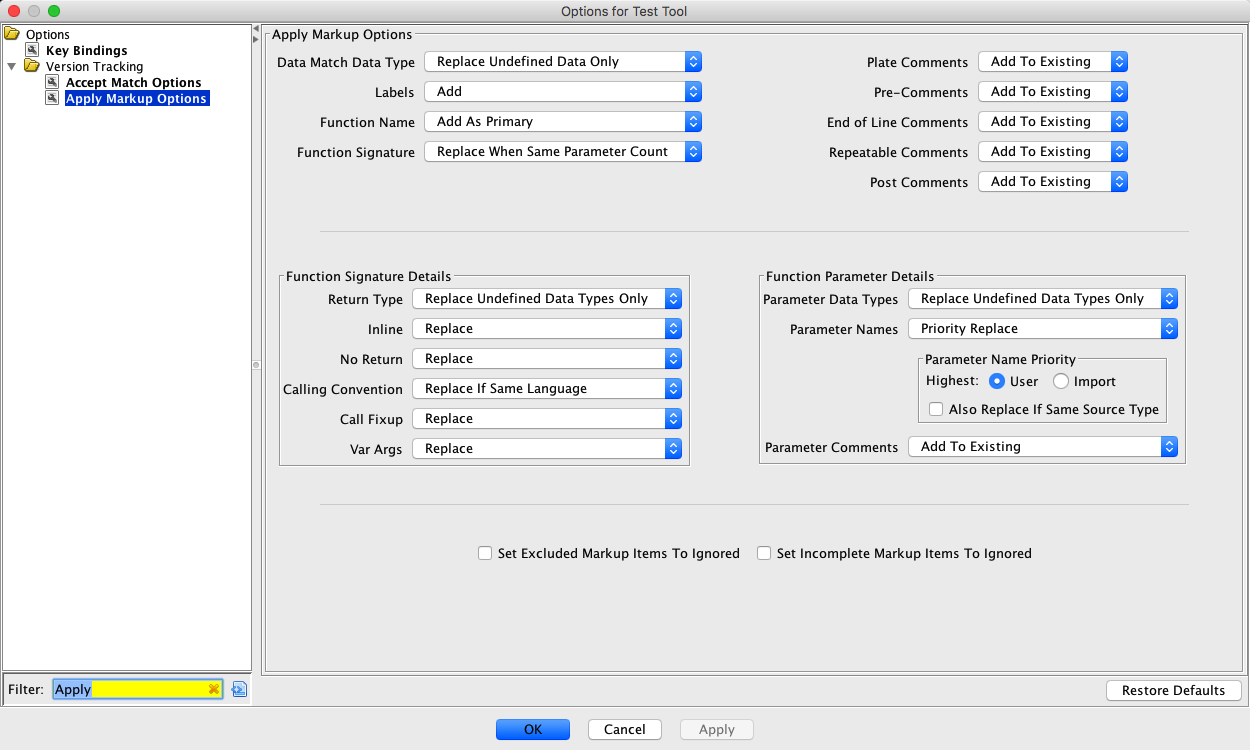Viewport: 1250px width, 750px height.
Task: Check Set Incomplete Markup Items To Ignored
Action: tap(764, 553)
